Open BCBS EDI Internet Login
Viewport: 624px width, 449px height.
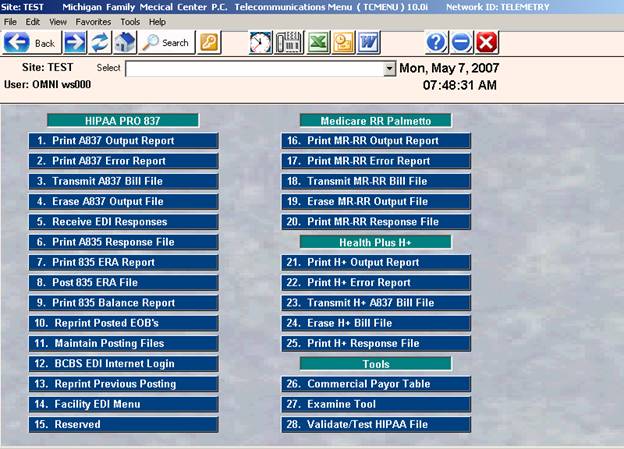(x=122, y=364)
